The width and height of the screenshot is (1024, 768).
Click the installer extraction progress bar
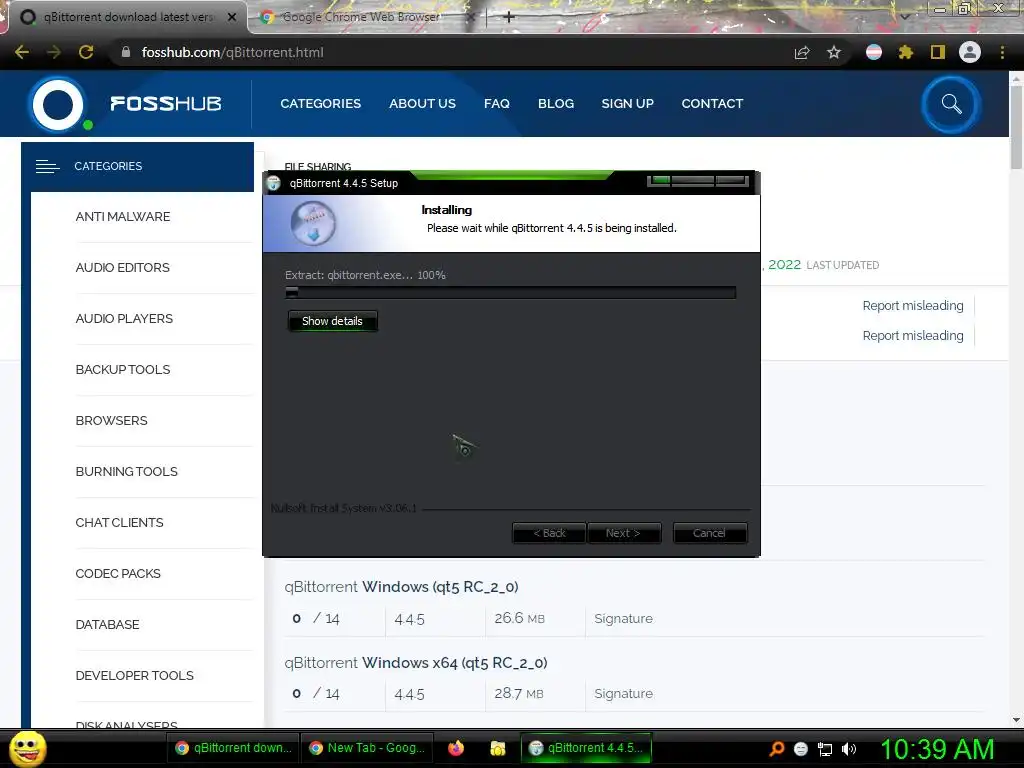[511, 293]
